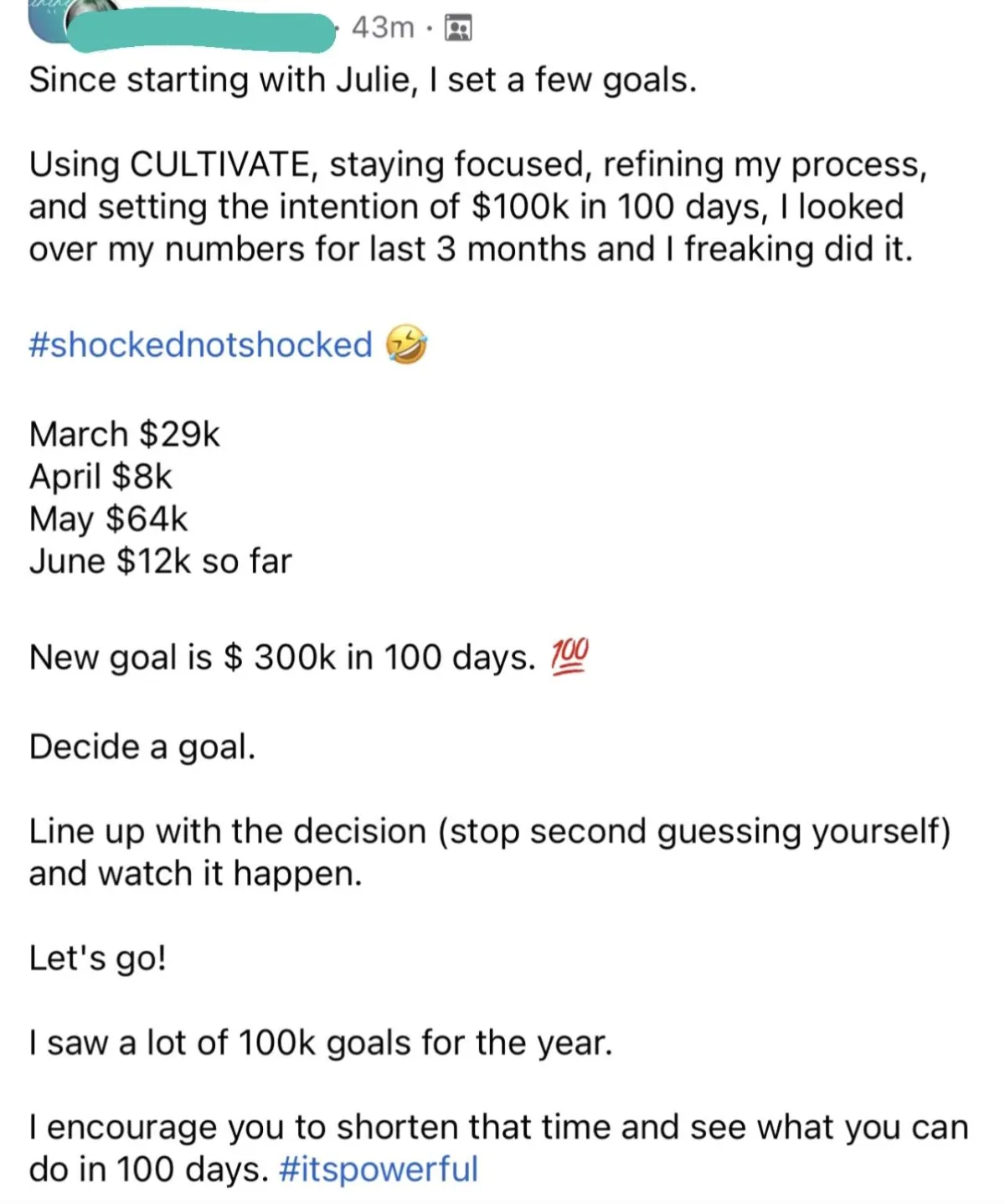
Task: Click the 43m post timestamp
Action: tap(383, 28)
